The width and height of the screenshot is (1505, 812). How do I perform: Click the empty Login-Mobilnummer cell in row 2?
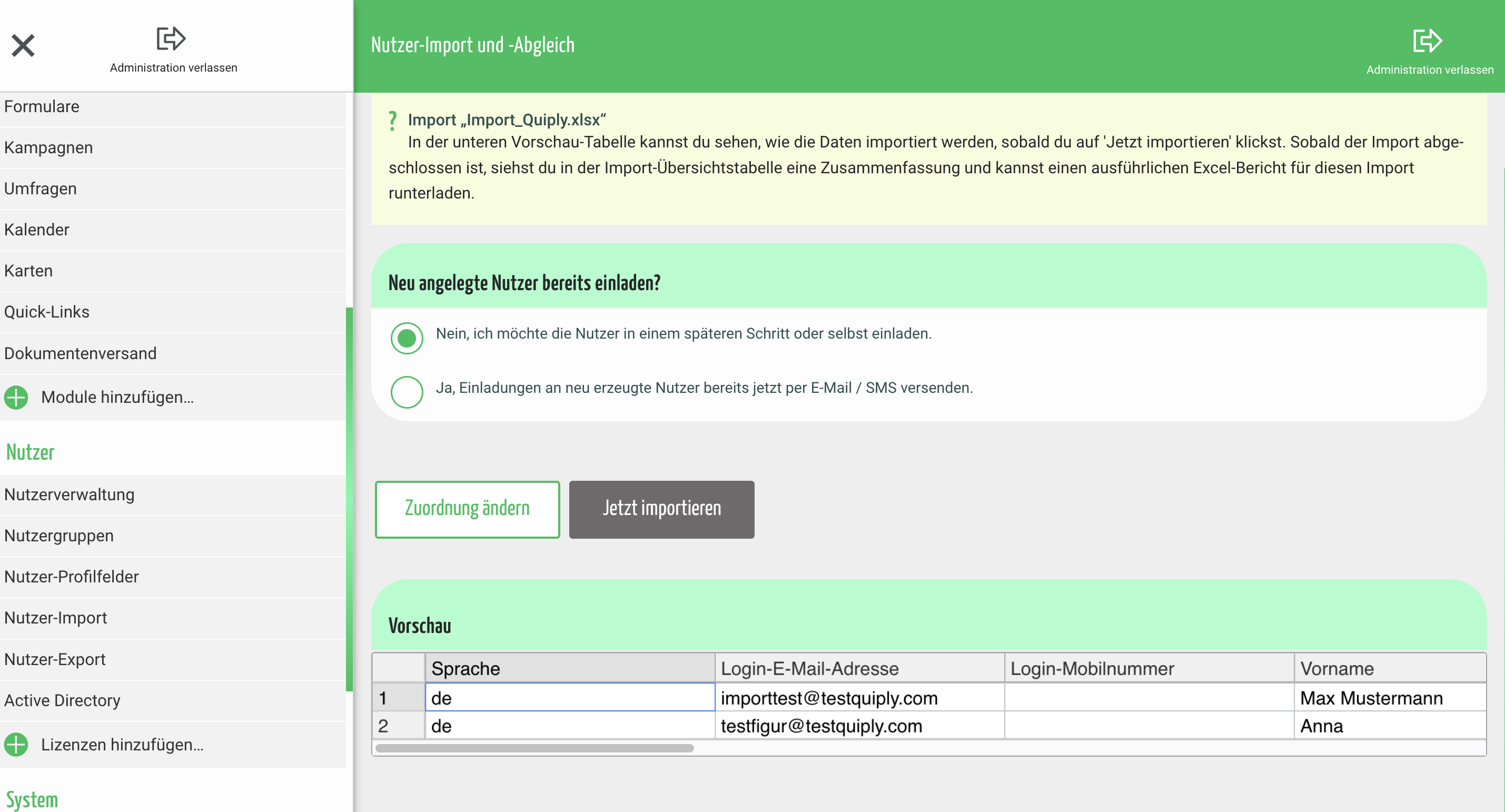point(1149,726)
